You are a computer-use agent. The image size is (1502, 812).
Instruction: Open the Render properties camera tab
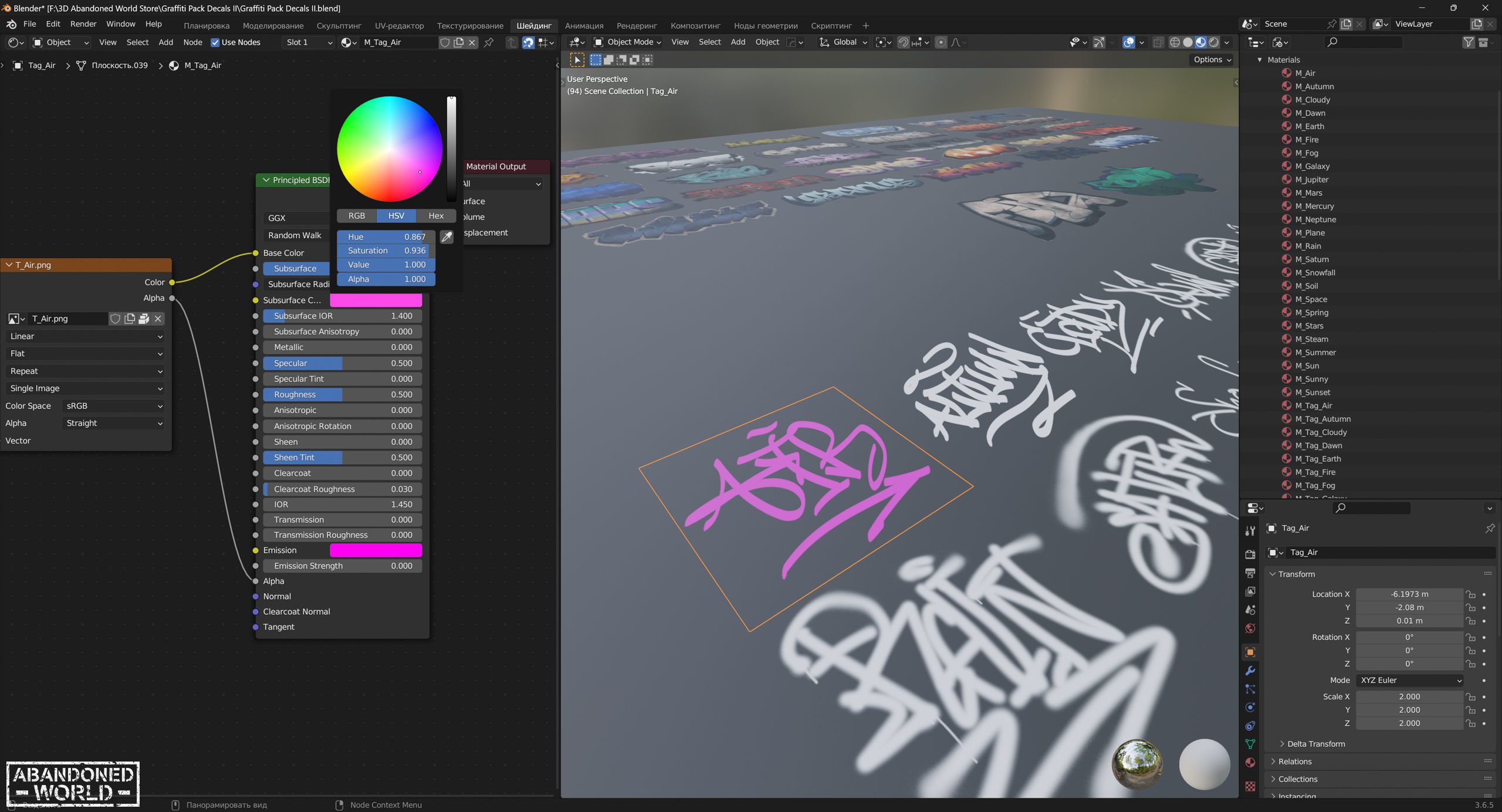[1250, 554]
